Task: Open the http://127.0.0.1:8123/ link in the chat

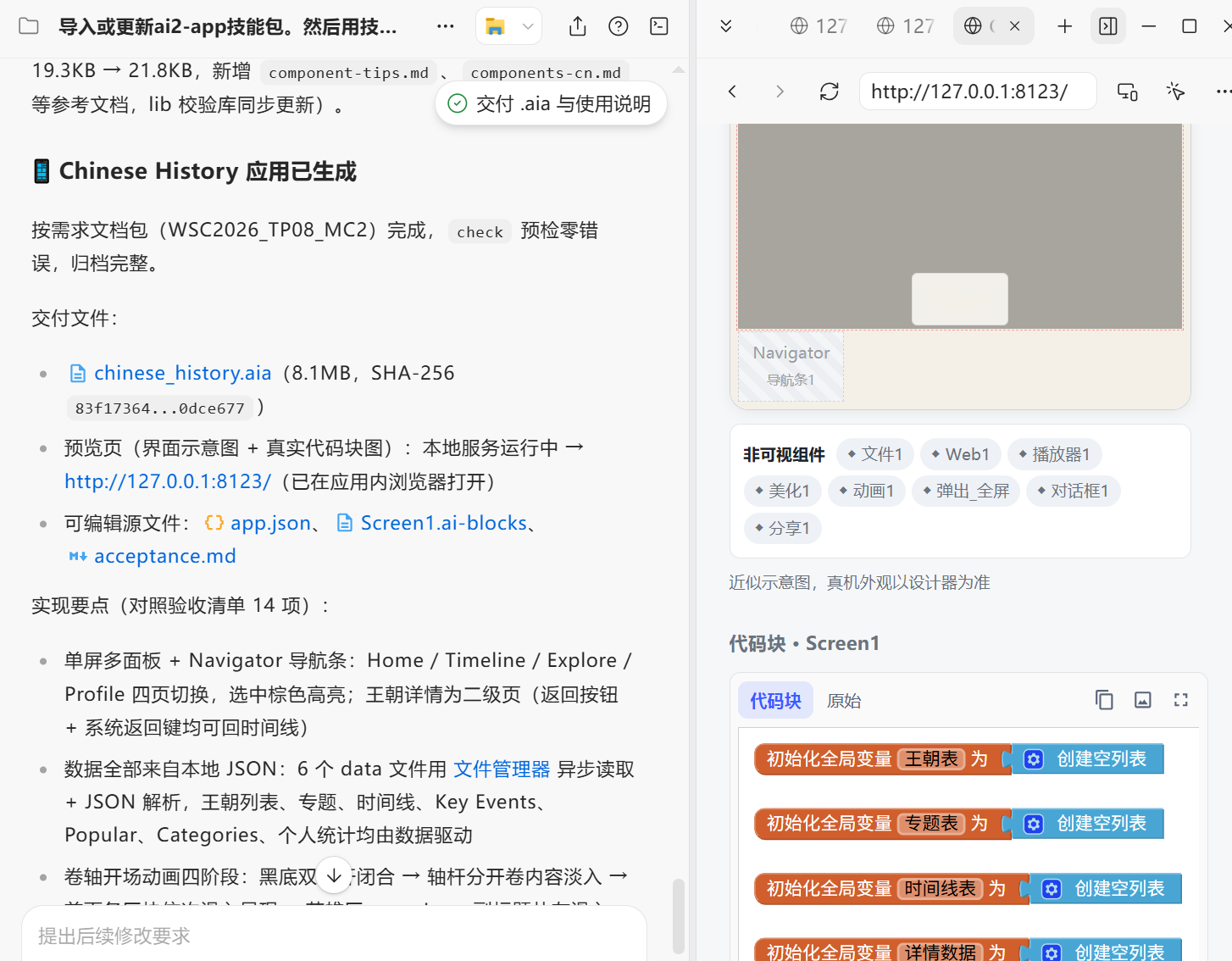Action: click(x=168, y=481)
